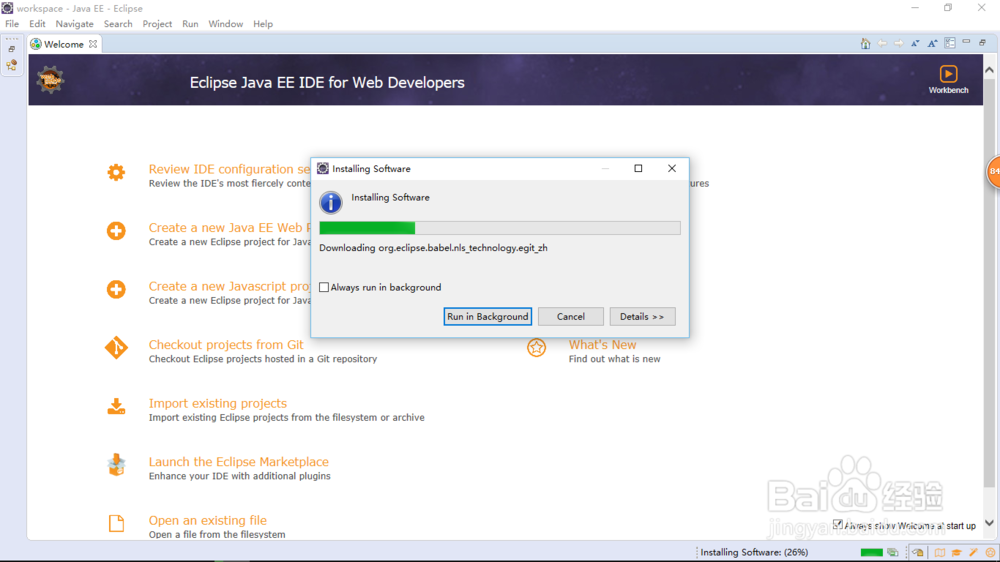Click the Eclipse Marketplace box icon
1000x562 pixels.
coord(116,465)
